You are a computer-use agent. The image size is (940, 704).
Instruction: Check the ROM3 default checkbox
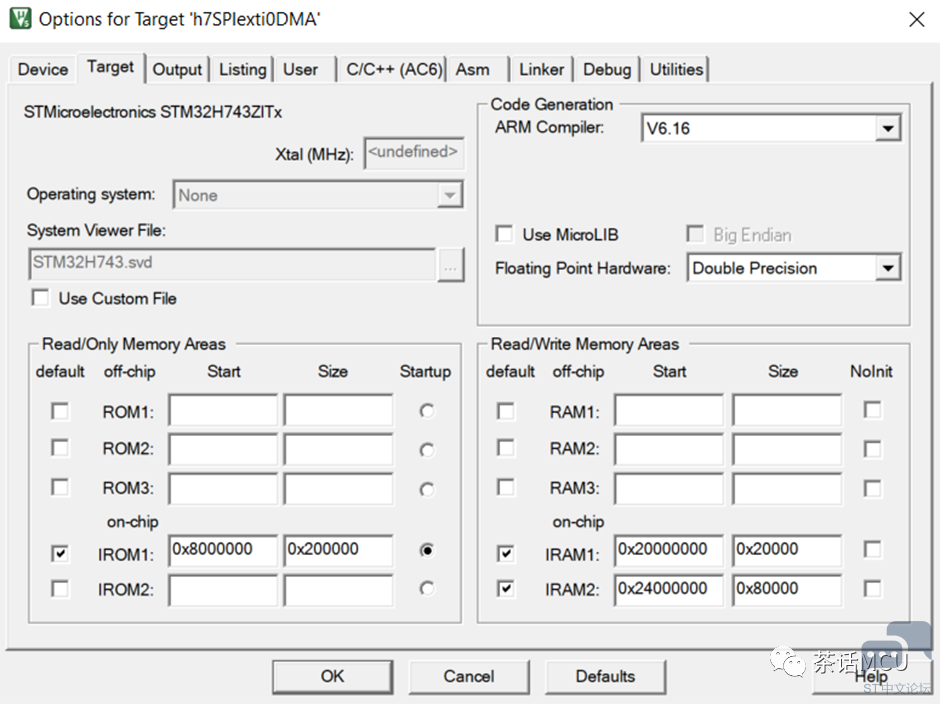pos(60,487)
